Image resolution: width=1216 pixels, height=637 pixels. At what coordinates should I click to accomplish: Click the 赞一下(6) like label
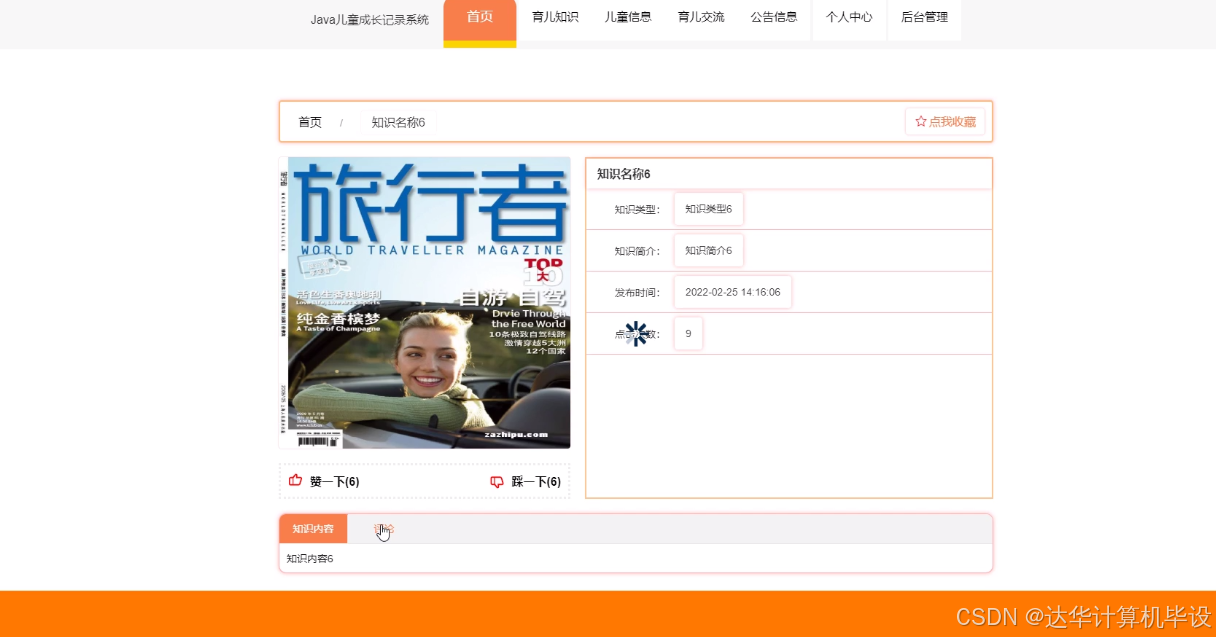pyautogui.click(x=335, y=482)
